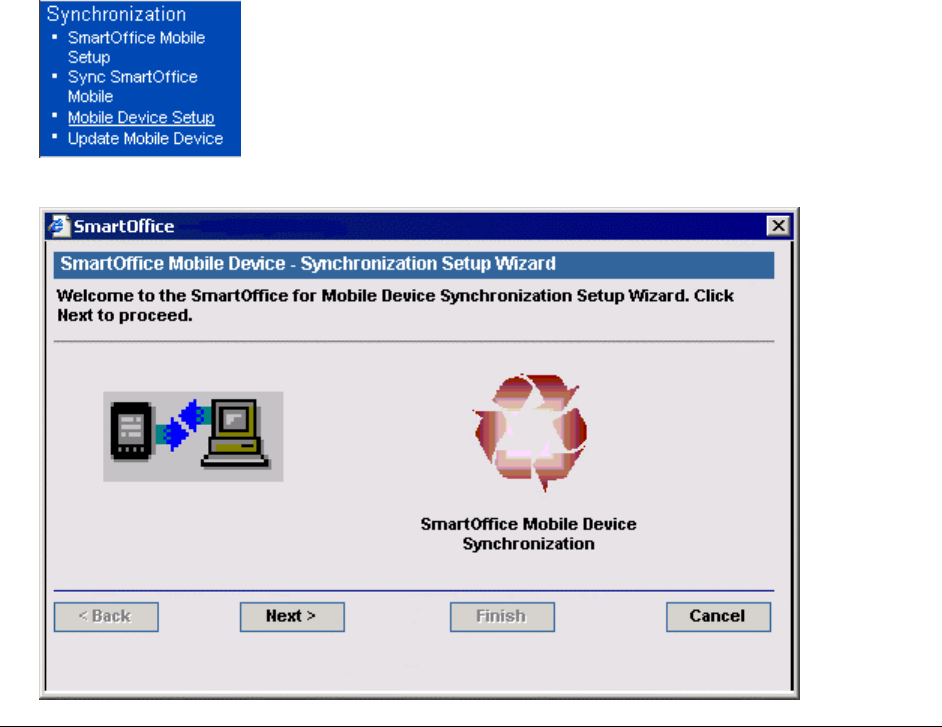Click the disabled < Back button
Viewport: 942px width, 727px height.
click(x=106, y=616)
